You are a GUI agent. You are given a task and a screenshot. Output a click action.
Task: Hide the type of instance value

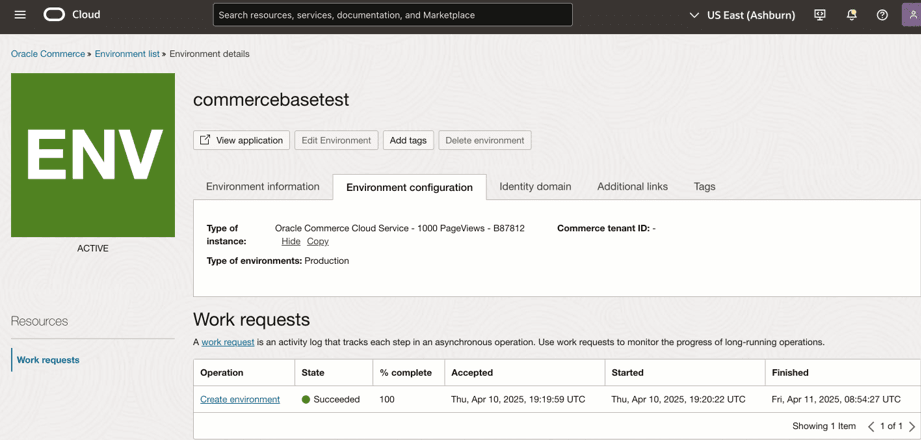coord(291,241)
